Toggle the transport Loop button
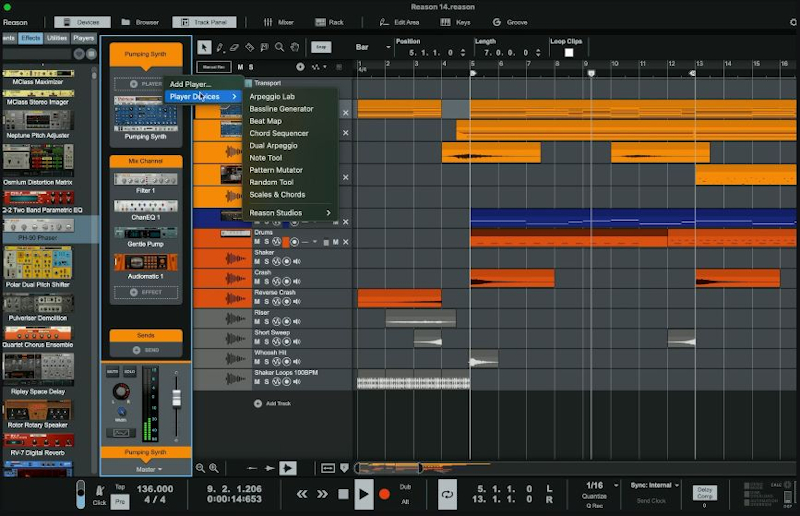 pyautogui.click(x=446, y=493)
